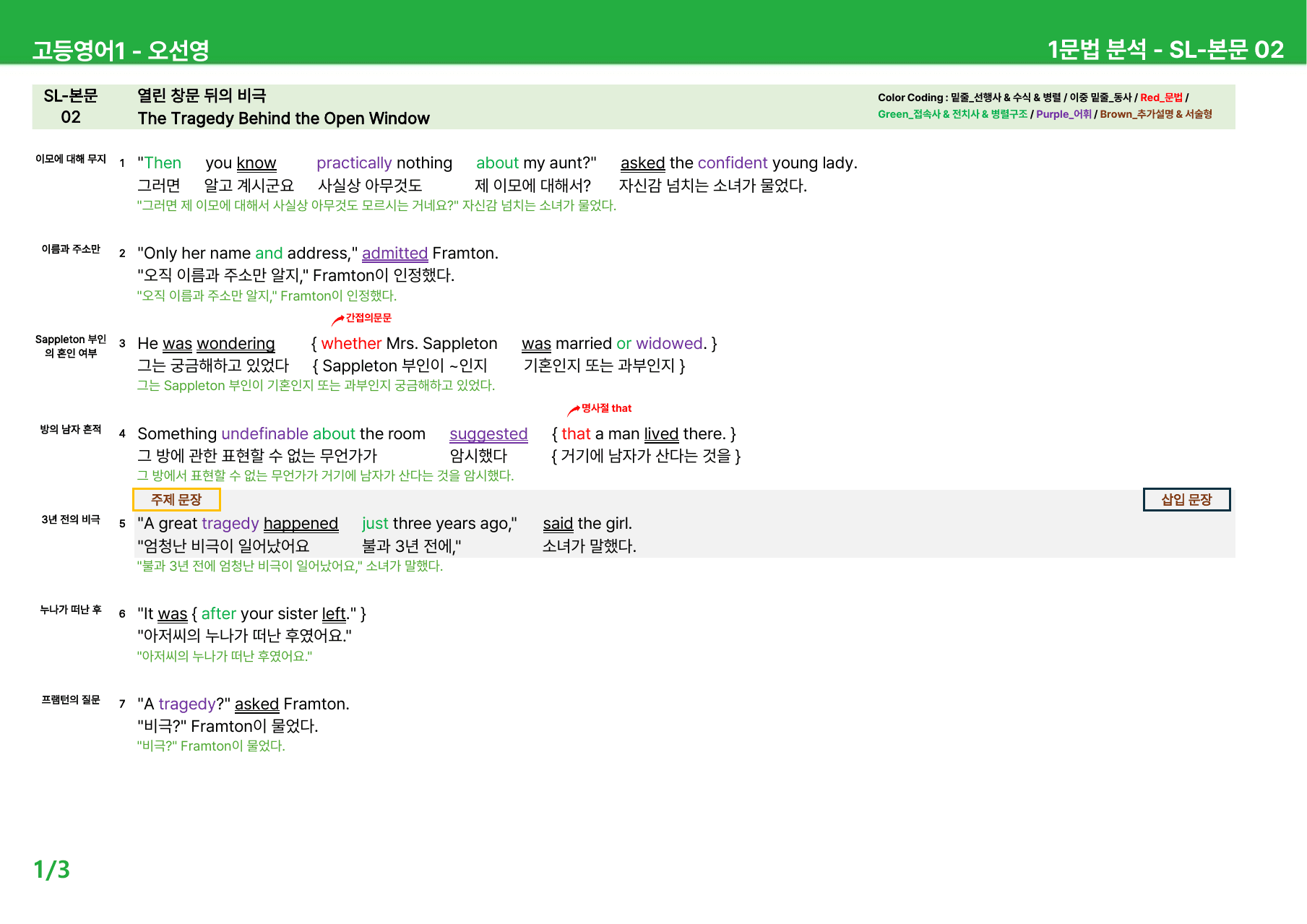Click the side label '프램턴의 질문'

pyautogui.click(x=71, y=699)
